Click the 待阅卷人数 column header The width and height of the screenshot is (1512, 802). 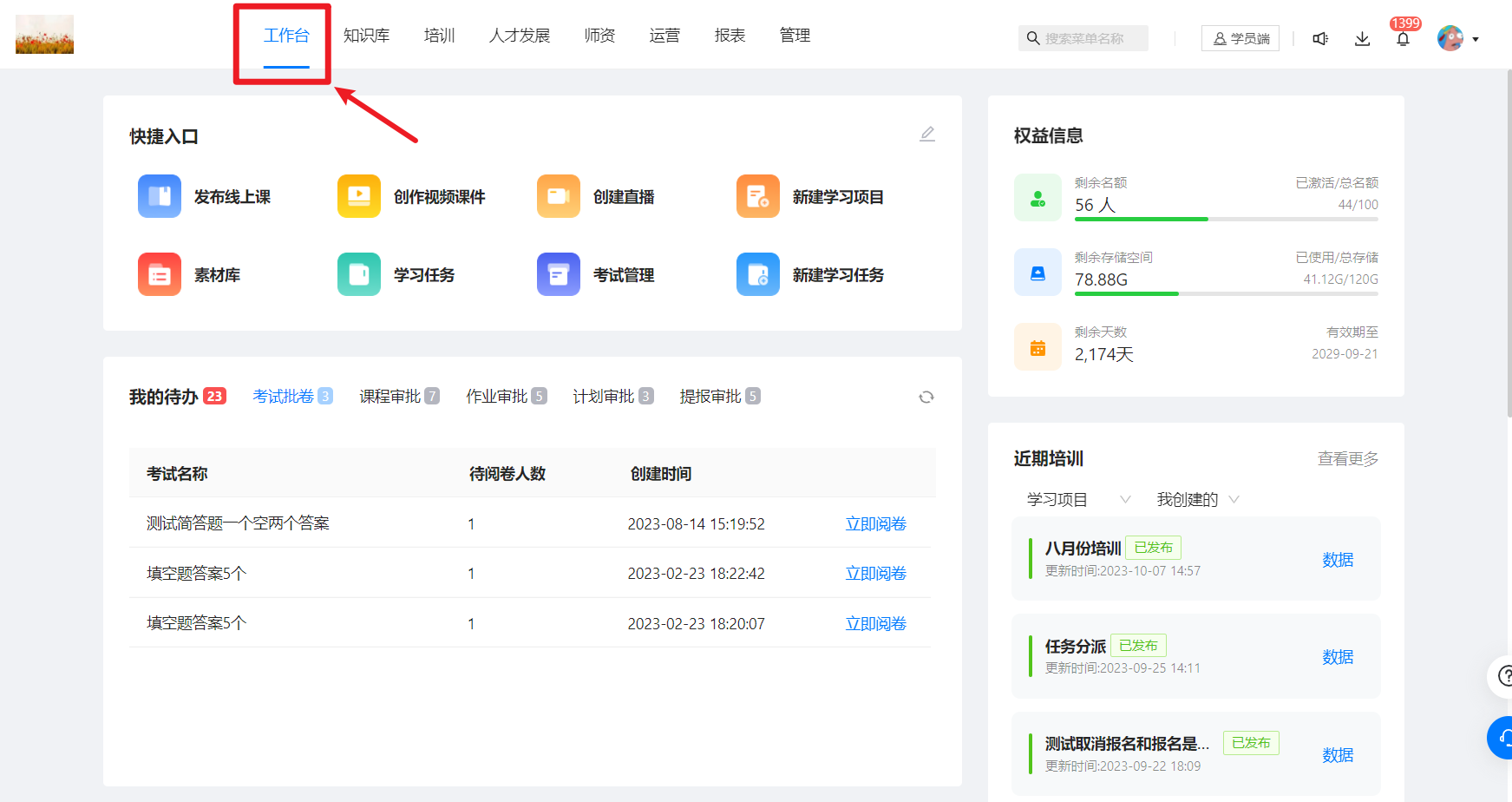tap(507, 474)
